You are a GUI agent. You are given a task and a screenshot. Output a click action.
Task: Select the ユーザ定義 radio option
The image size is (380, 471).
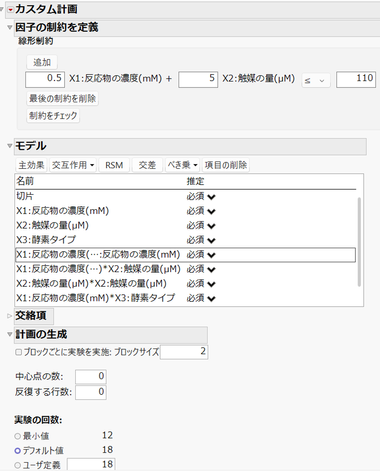(17, 465)
